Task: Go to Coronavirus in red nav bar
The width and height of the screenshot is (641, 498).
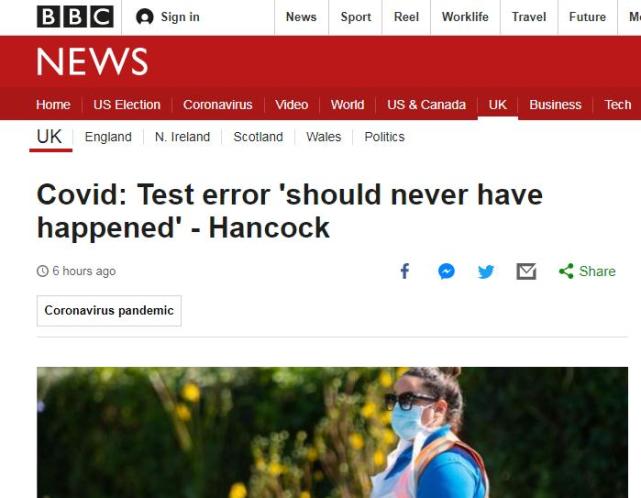Action: (x=218, y=105)
